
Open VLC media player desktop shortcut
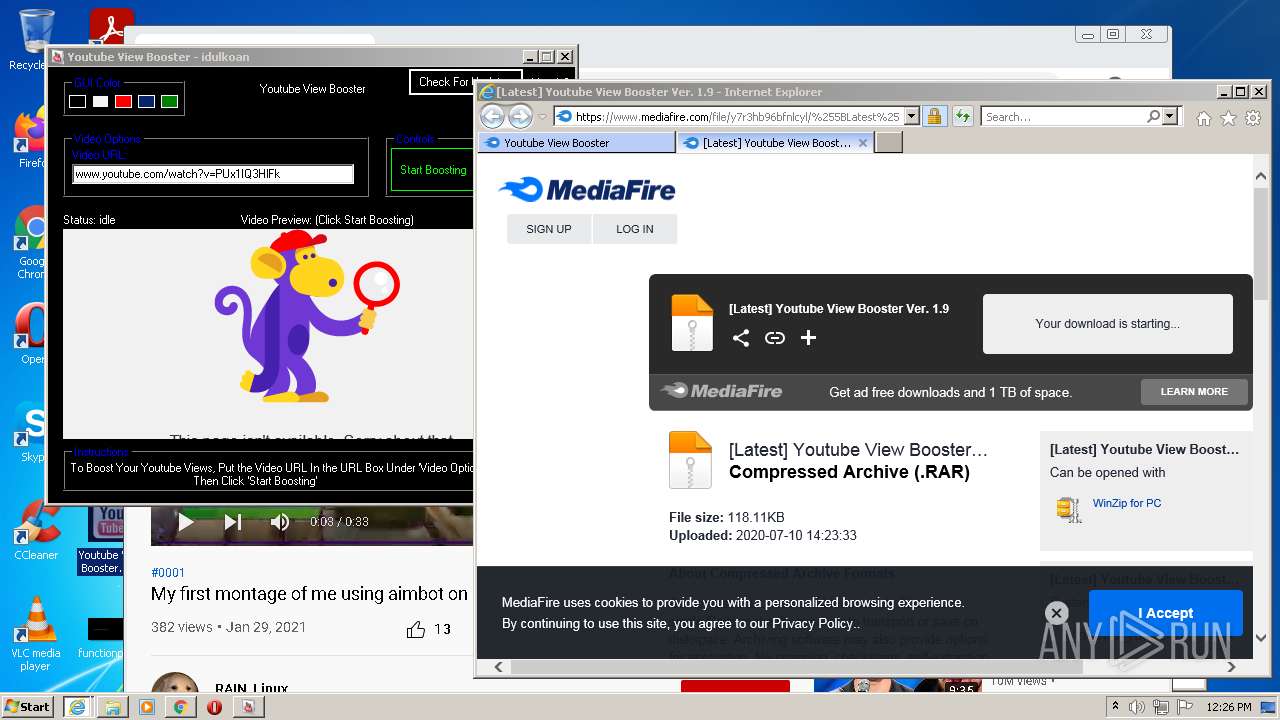(x=36, y=633)
